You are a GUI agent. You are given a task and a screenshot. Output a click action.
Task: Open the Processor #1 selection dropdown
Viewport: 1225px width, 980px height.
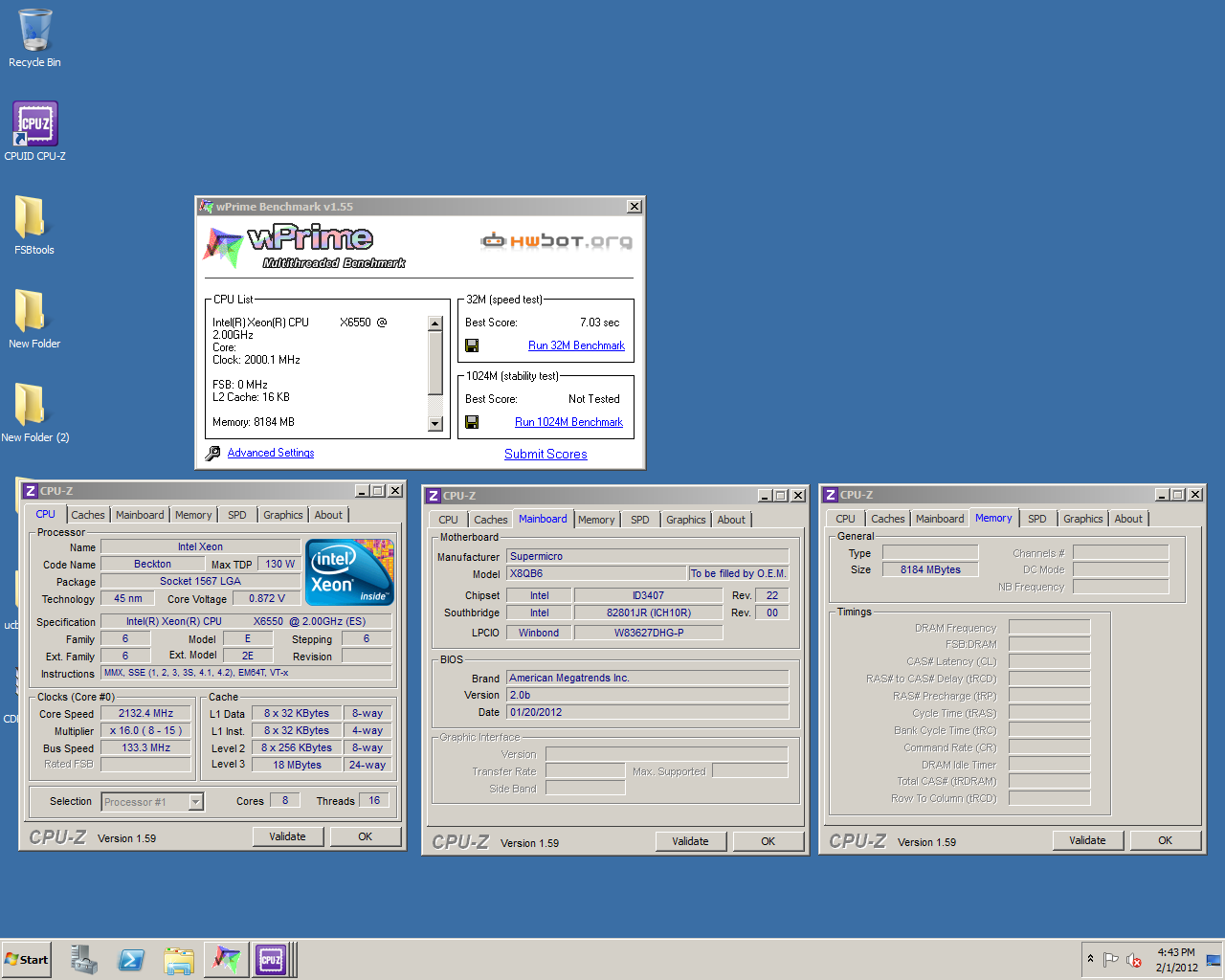tap(195, 802)
